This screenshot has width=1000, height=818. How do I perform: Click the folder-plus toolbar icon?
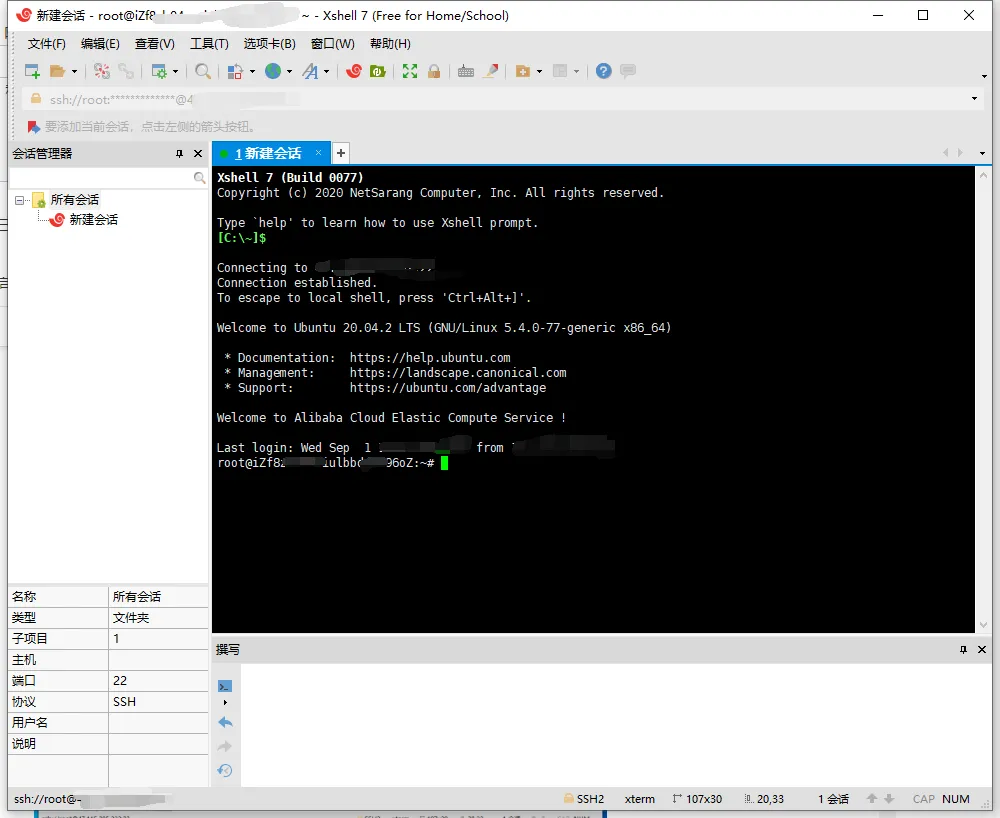click(523, 71)
